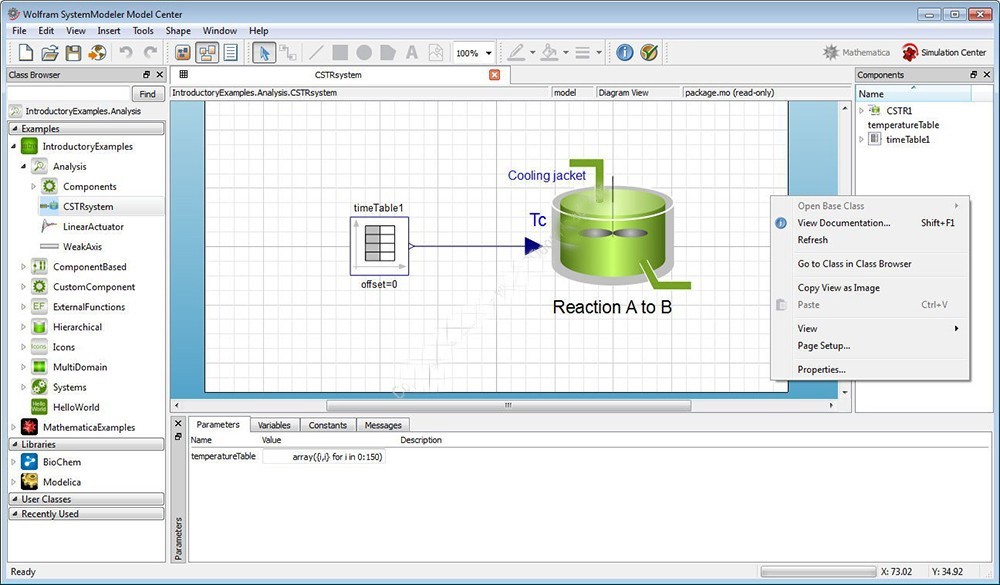Expand the User Classes section
1000x585 pixels.
coord(86,499)
